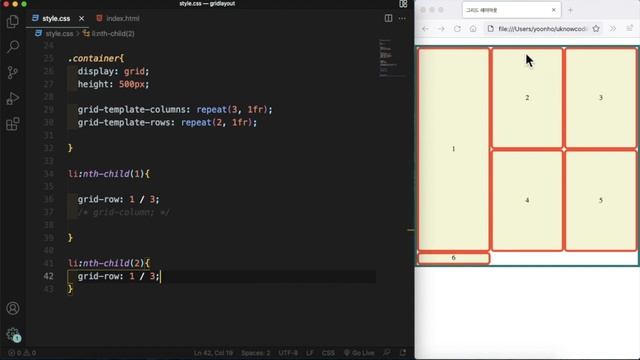Click the li:nth-child(1) selector line
Viewport: 640px width, 360px height.
[x=109, y=174]
